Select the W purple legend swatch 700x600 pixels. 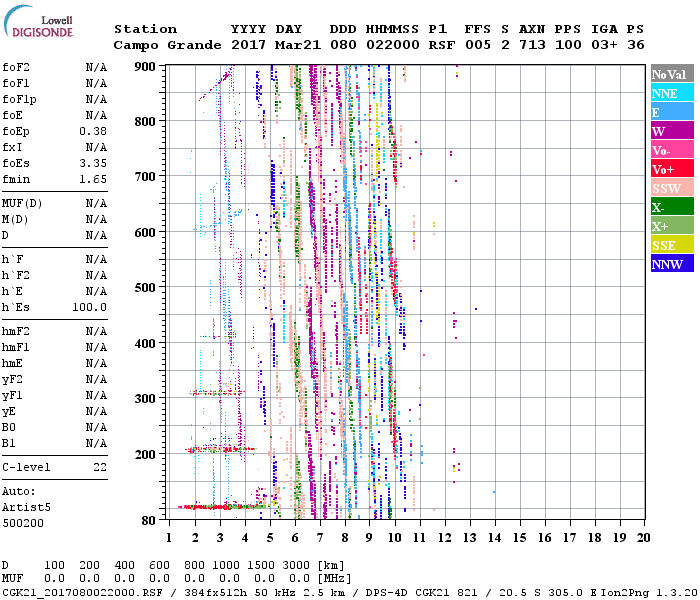[672, 131]
